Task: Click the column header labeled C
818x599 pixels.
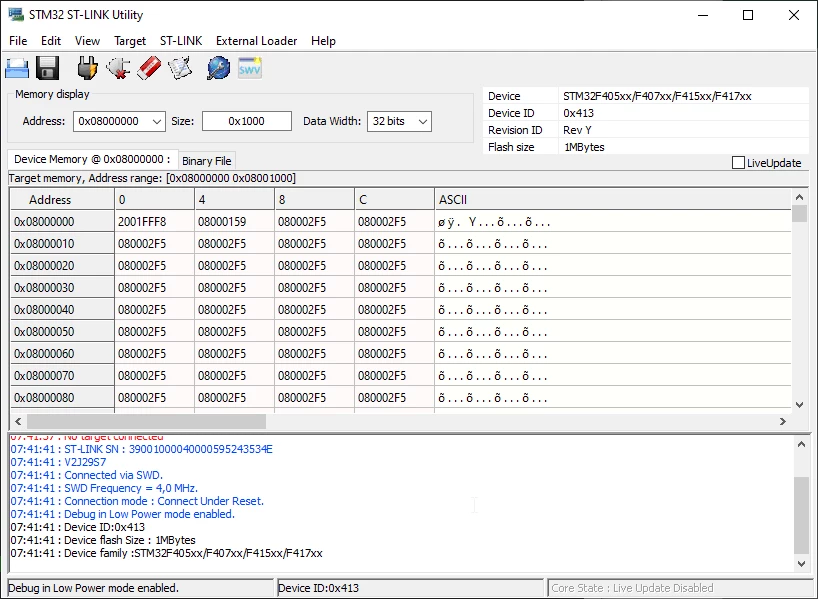Action: pos(394,200)
